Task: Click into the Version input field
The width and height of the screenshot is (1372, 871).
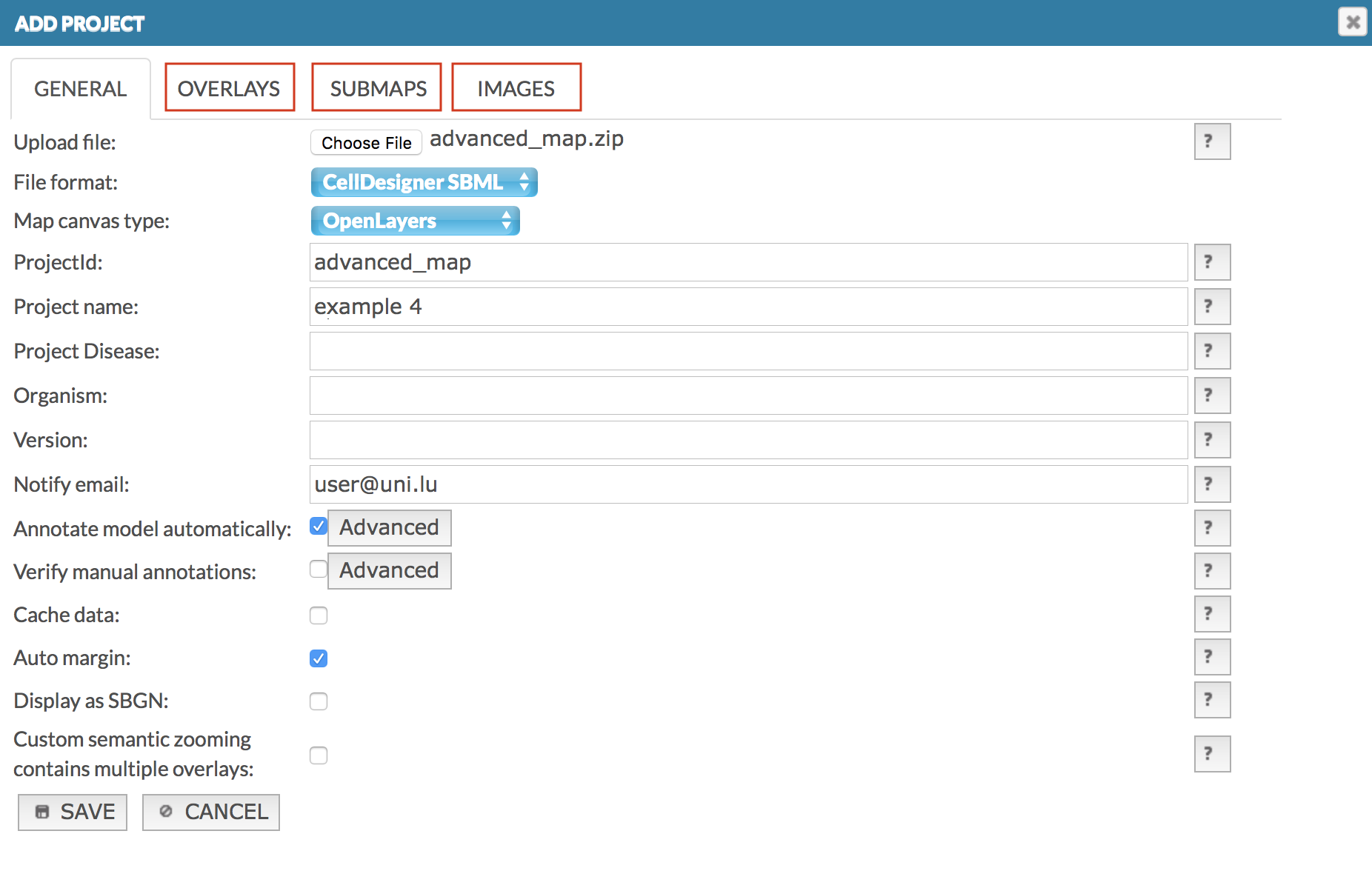Action: click(748, 440)
